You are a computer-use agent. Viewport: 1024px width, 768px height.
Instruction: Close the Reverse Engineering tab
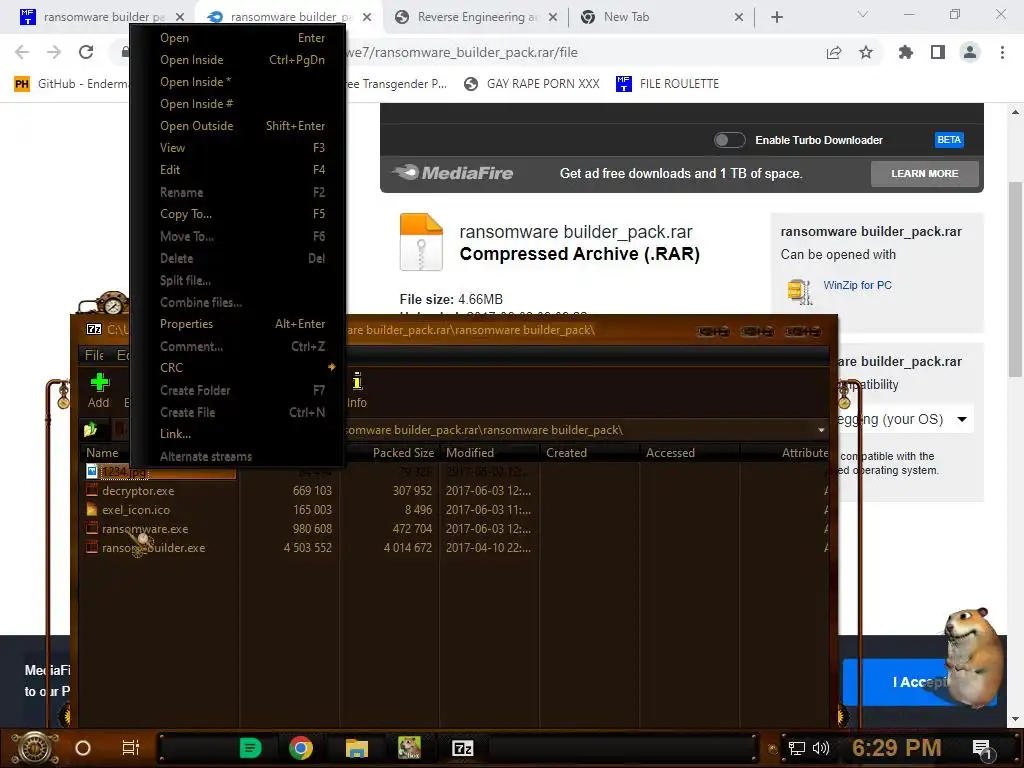point(552,17)
